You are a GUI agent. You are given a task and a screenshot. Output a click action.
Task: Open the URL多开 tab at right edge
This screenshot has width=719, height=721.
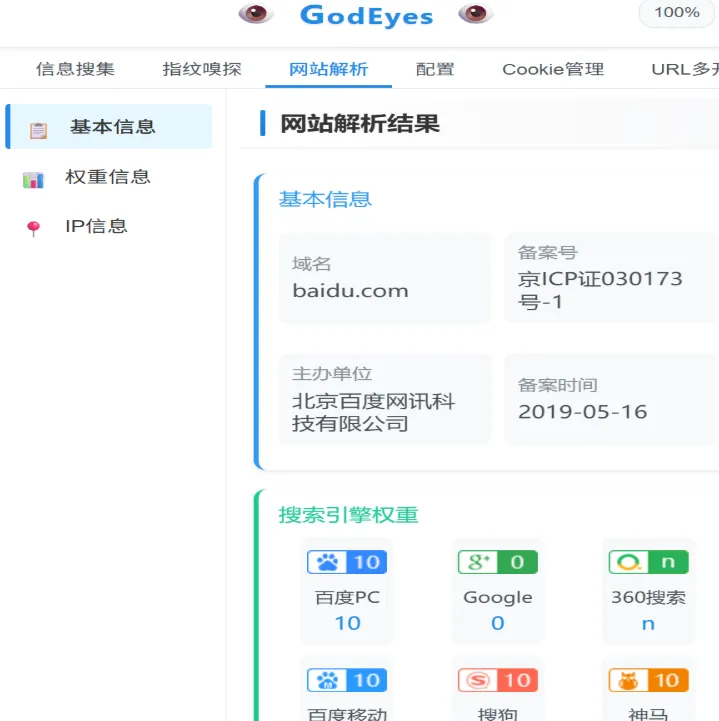[685, 69]
